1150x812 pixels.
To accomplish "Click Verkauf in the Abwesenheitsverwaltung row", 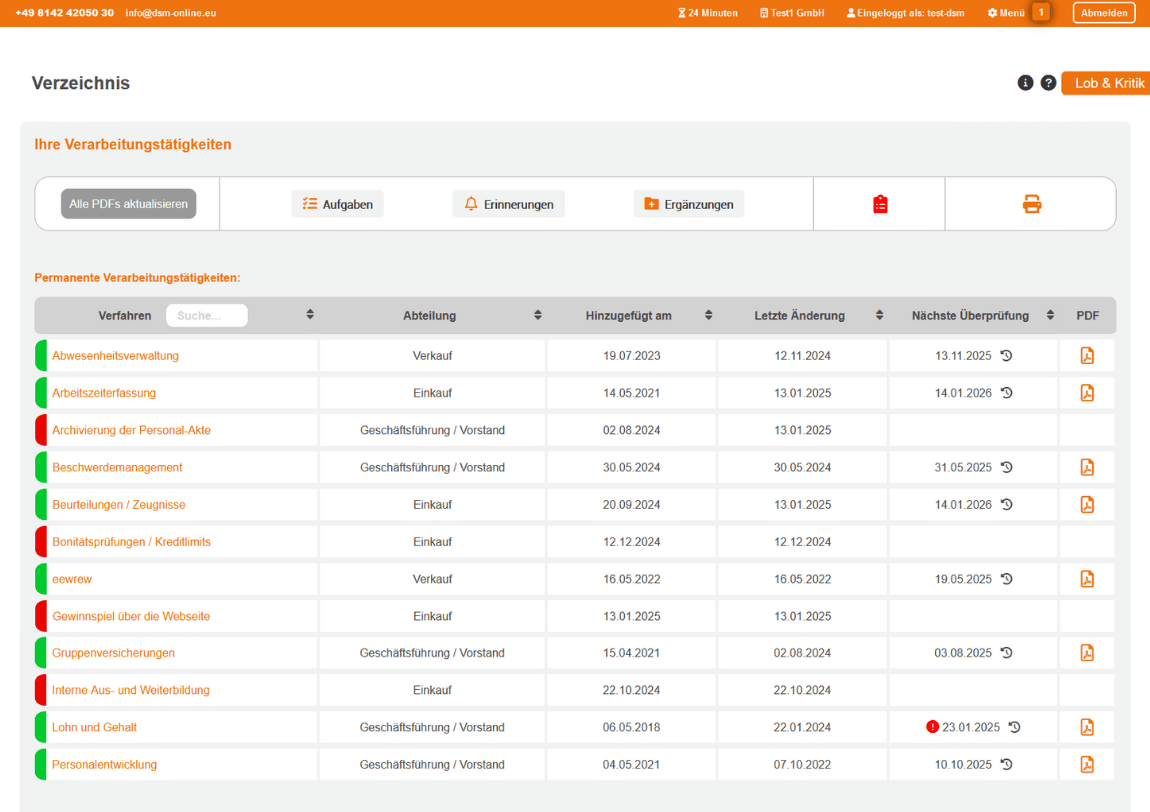I will (433, 356).
